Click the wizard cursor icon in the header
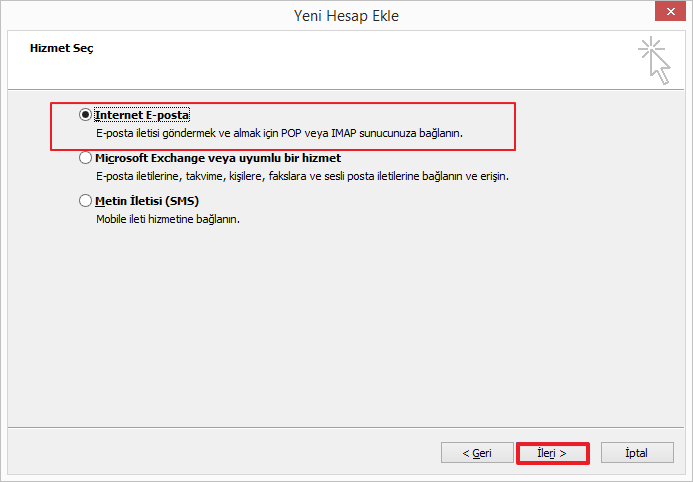The image size is (693, 482). click(654, 59)
